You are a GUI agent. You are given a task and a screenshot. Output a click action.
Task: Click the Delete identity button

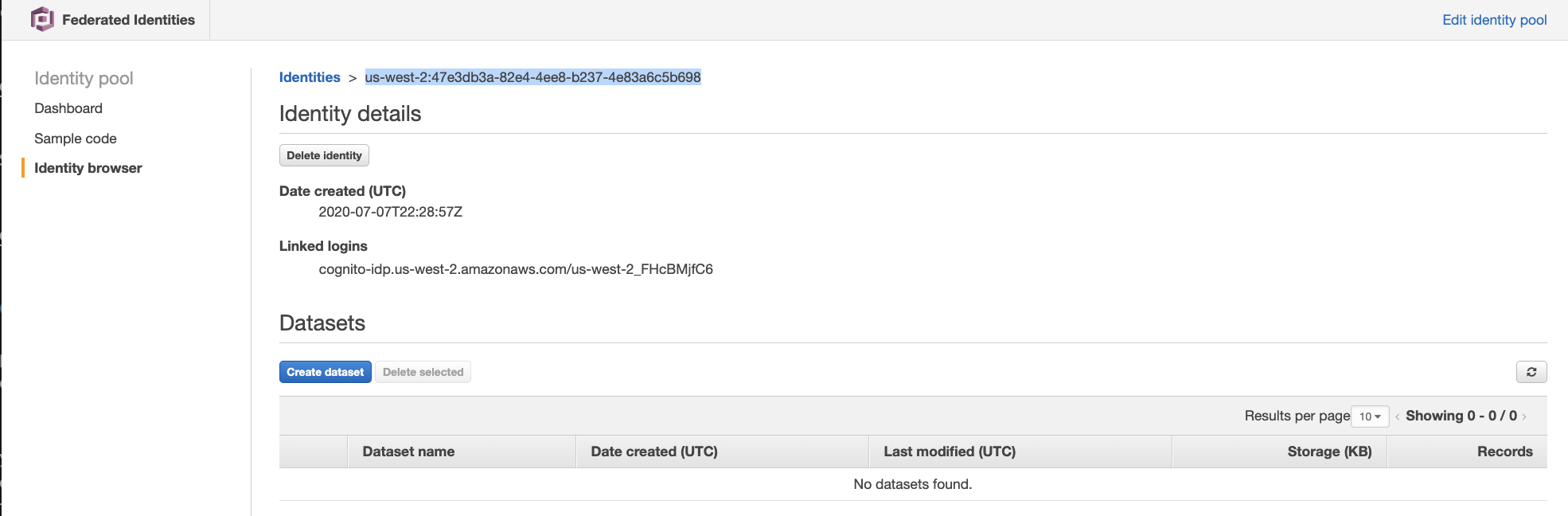pyautogui.click(x=324, y=155)
